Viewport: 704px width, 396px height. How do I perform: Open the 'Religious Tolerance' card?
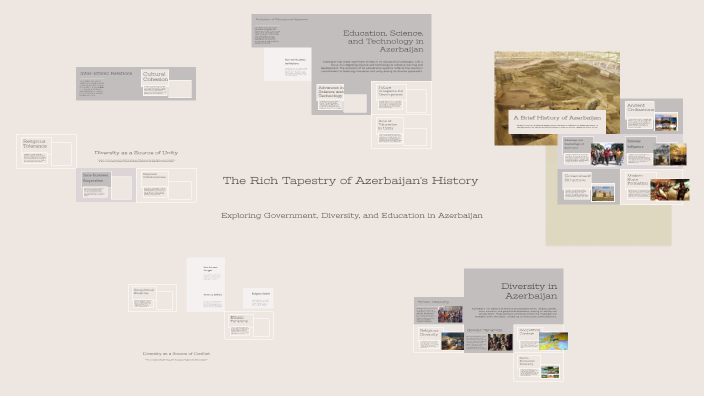point(46,151)
